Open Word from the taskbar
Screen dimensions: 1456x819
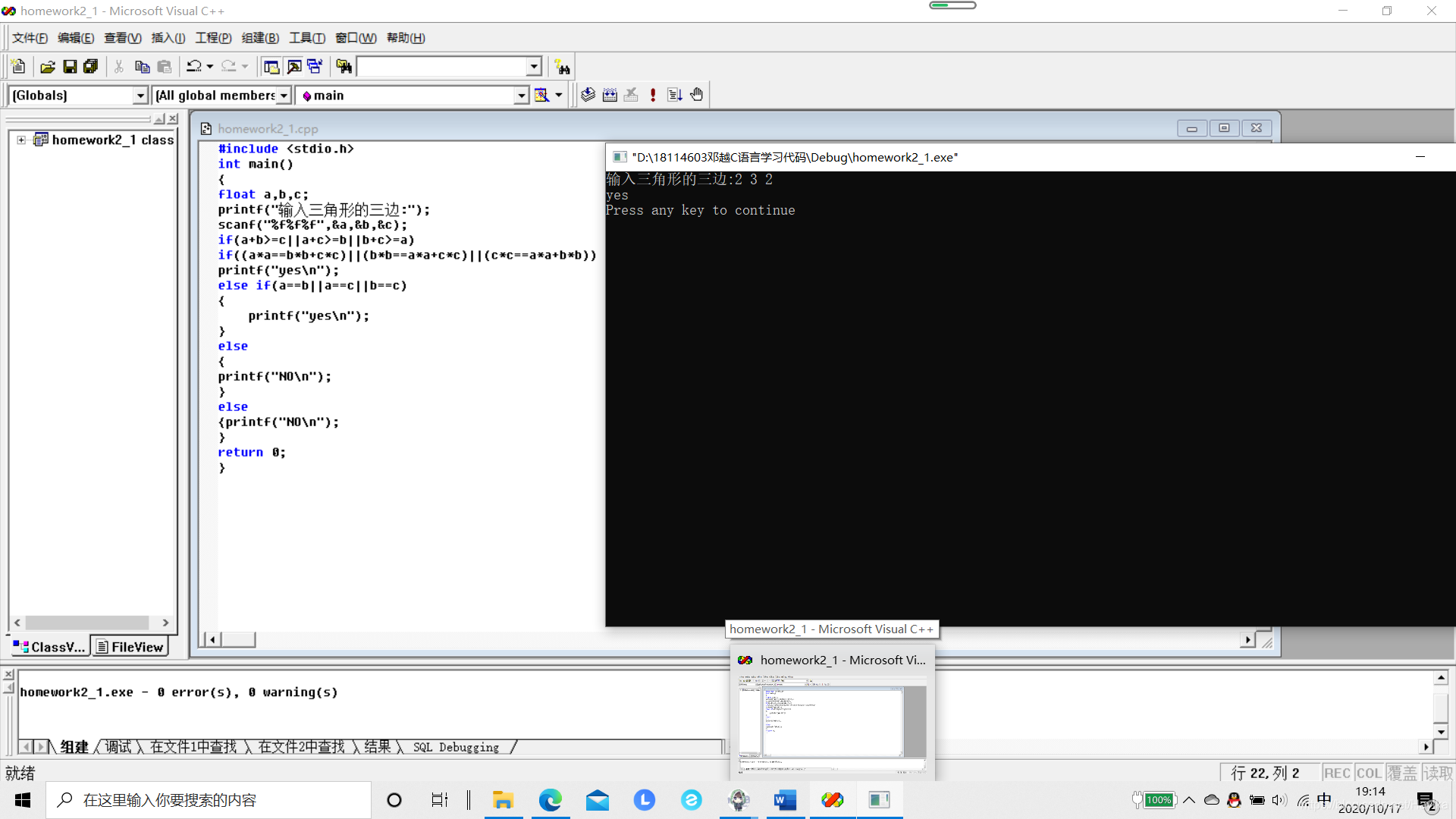pyautogui.click(x=785, y=800)
